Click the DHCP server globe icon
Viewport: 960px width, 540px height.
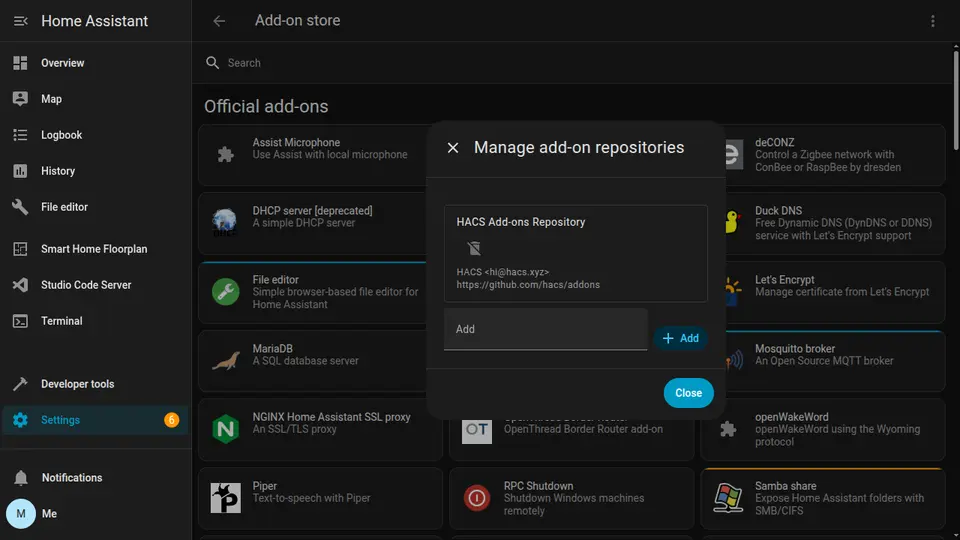click(x=225, y=222)
